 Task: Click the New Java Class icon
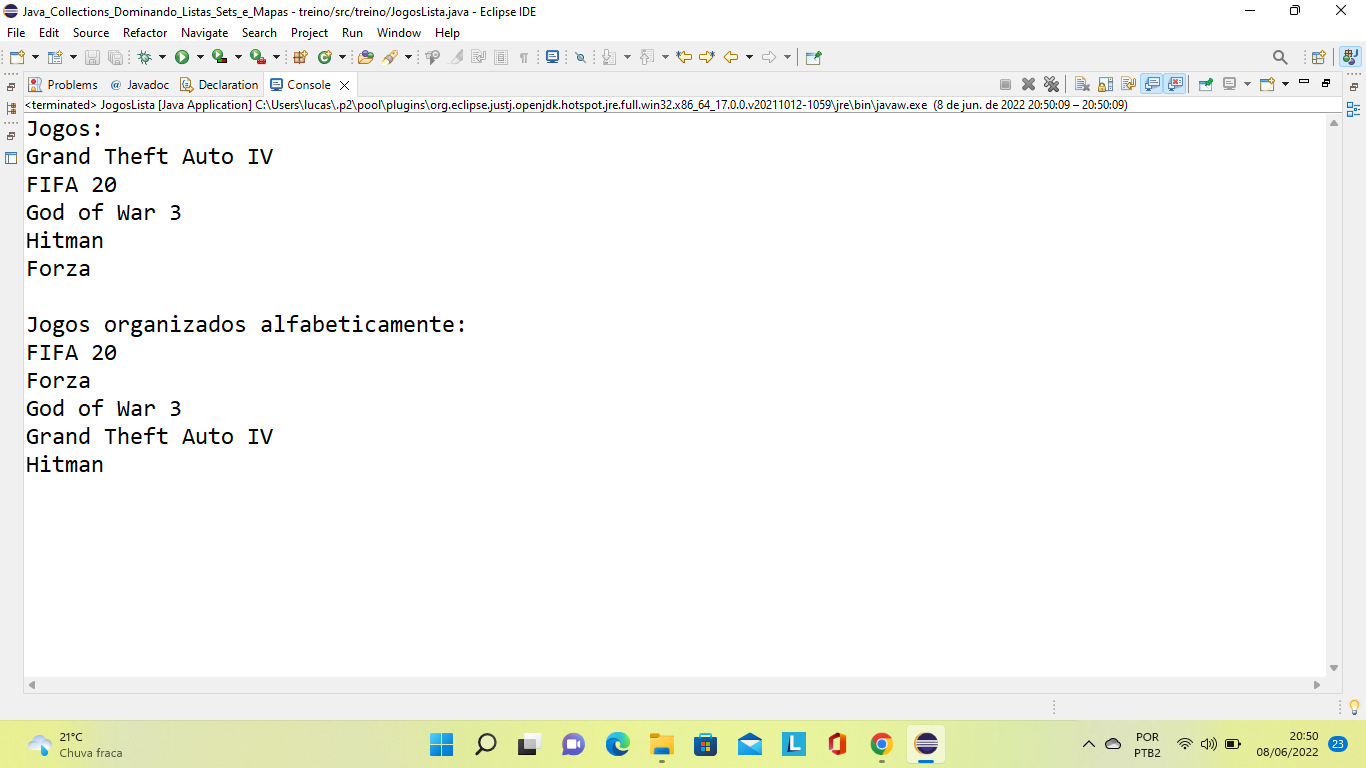click(325, 57)
